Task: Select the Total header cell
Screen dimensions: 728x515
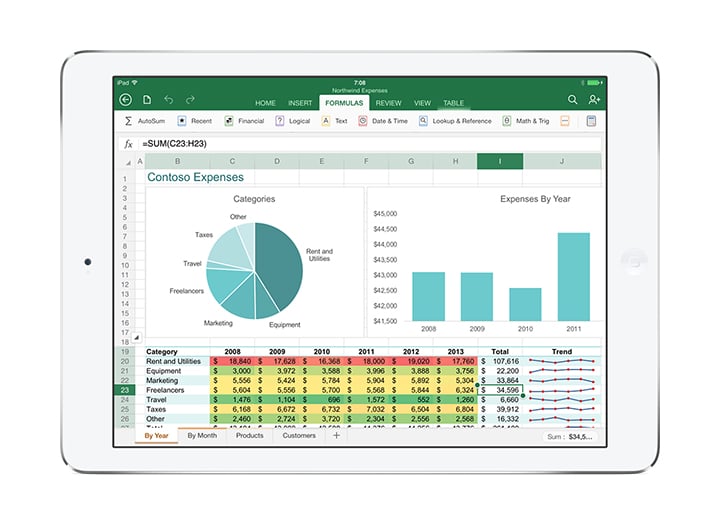Action: coord(500,352)
